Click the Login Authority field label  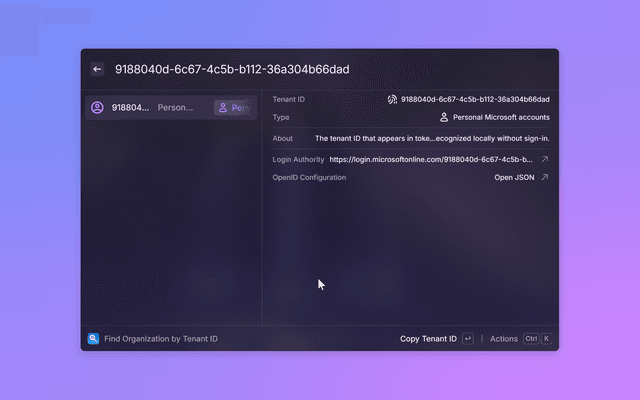click(298, 159)
